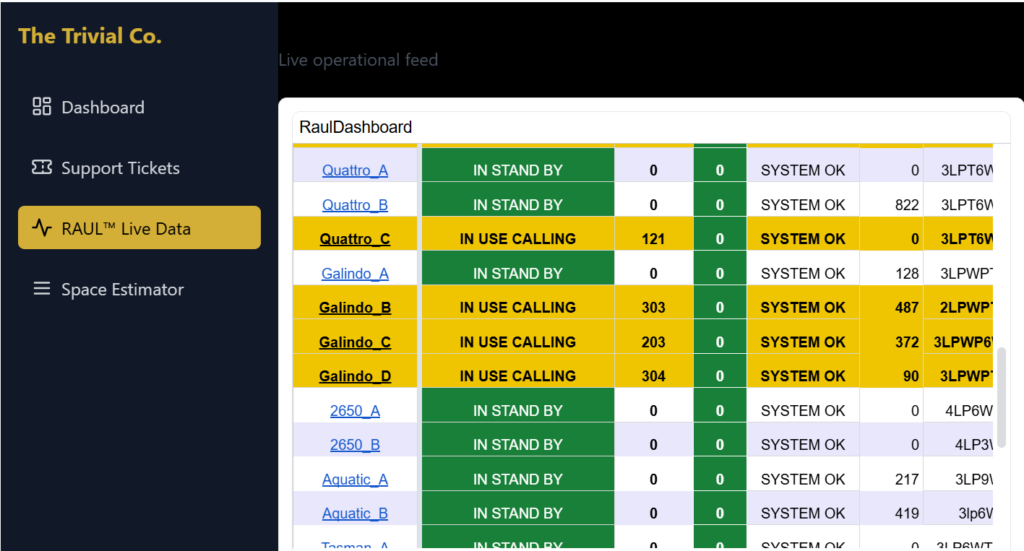
Task: Click the Space Estimator list icon
Action: [x=42, y=289]
